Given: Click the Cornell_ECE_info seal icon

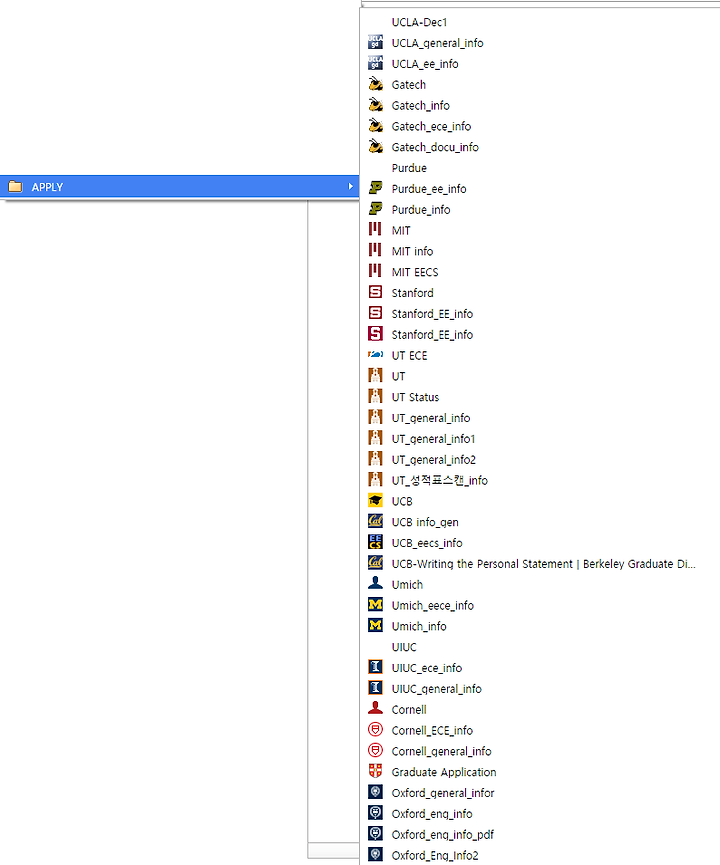Looking at the screenshot, I should tap(375, 730).
